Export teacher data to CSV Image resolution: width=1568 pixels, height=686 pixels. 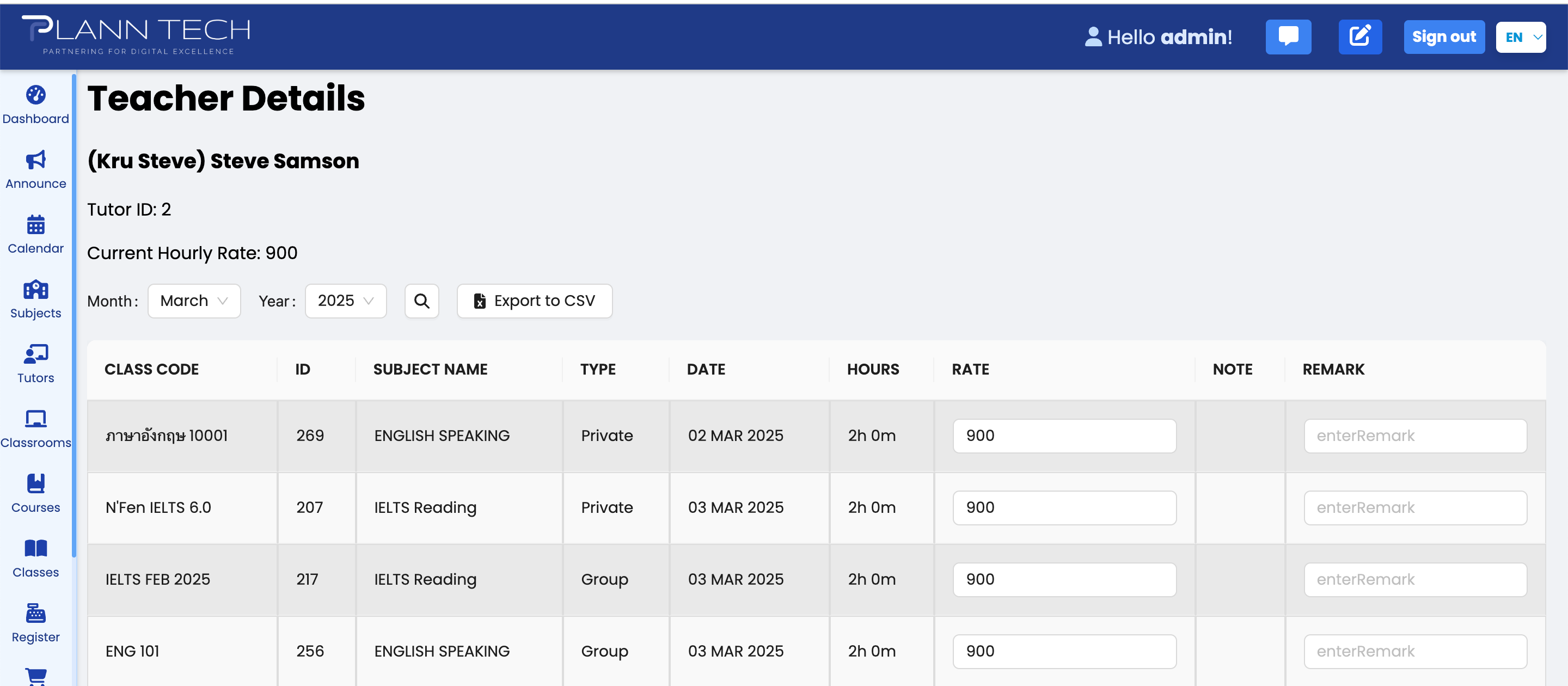click(535, 301)
